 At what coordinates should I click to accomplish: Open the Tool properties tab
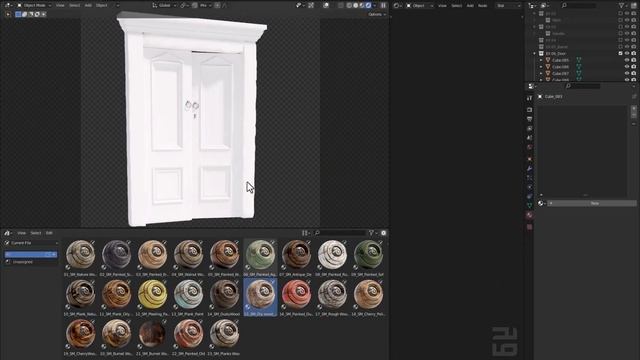tap(529, 98)
